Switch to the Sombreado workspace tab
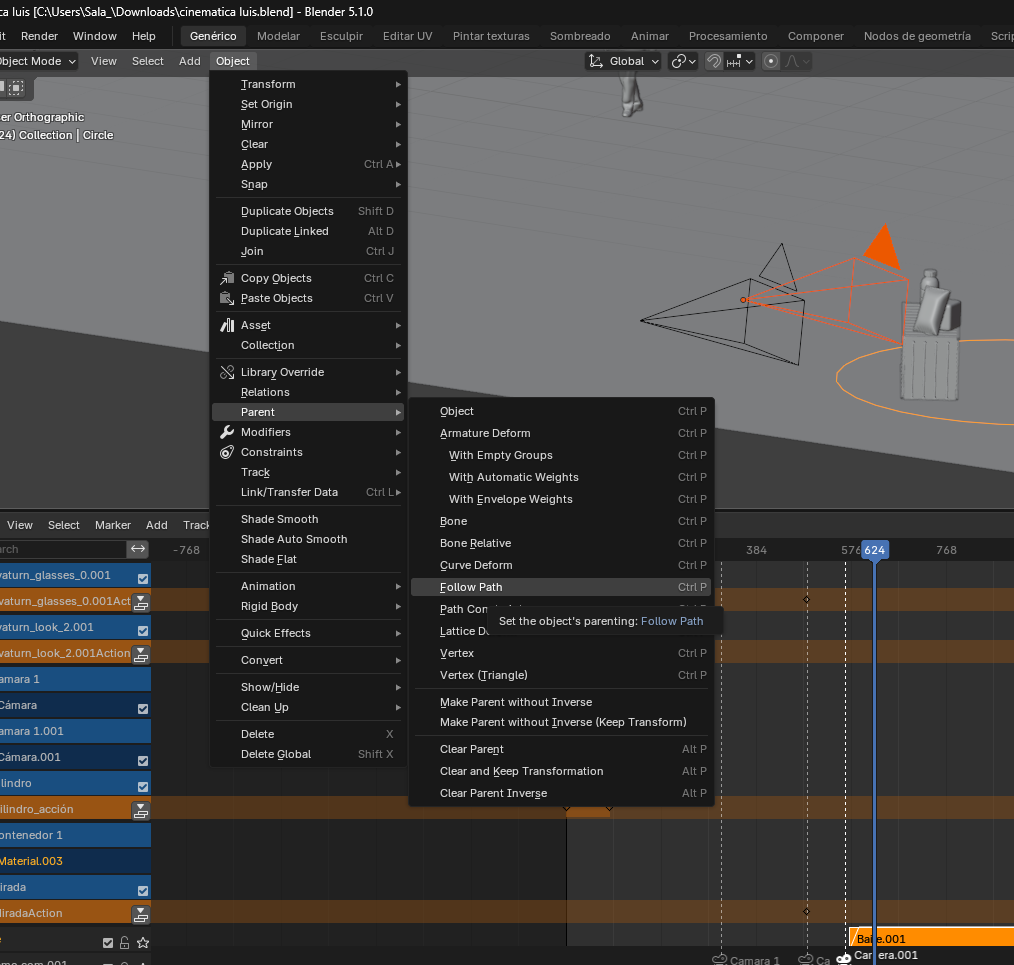 tap(580, 36)
